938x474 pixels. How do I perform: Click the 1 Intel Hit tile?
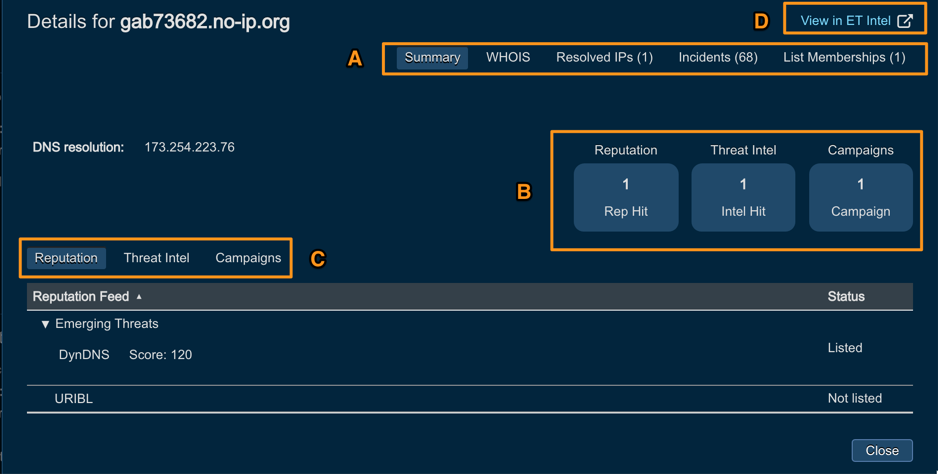click(x=743, y=198)
